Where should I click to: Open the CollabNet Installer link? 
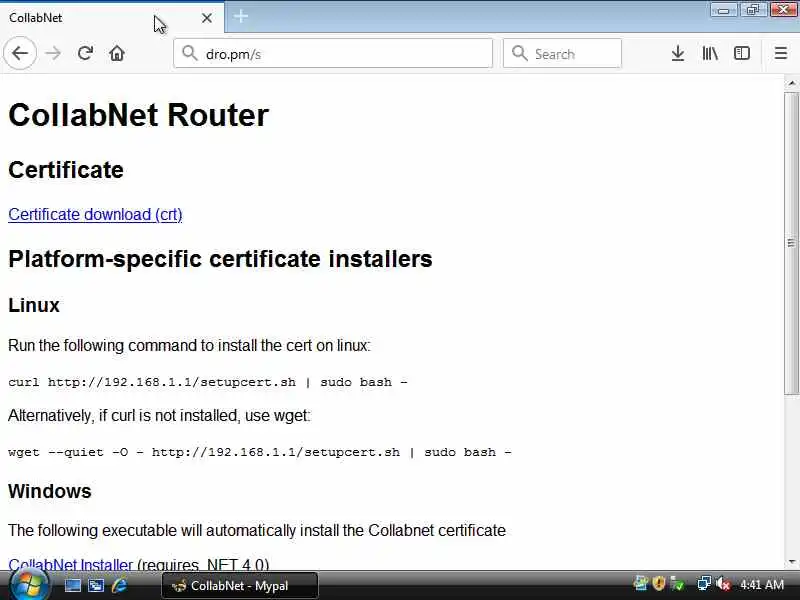click(x=70, y=564)
